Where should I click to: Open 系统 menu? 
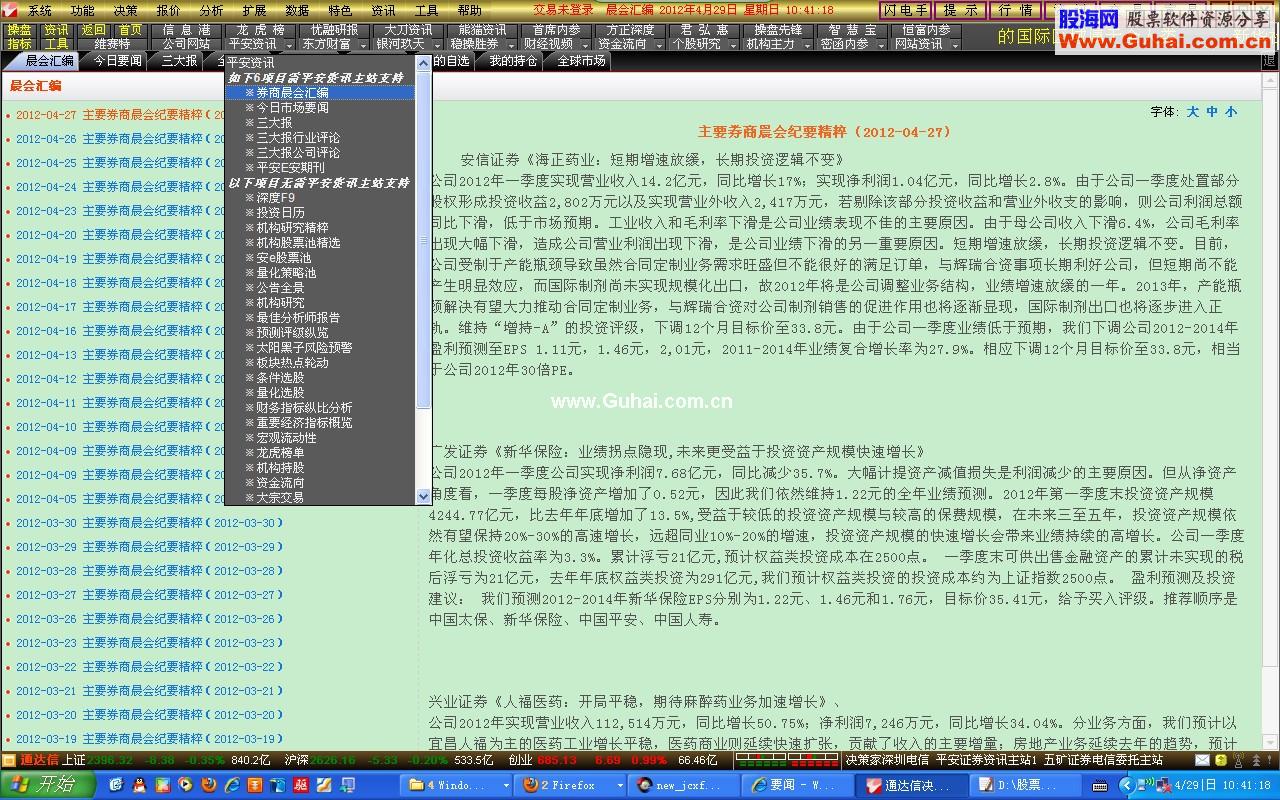pyautogui.click(x=39, y=10)
